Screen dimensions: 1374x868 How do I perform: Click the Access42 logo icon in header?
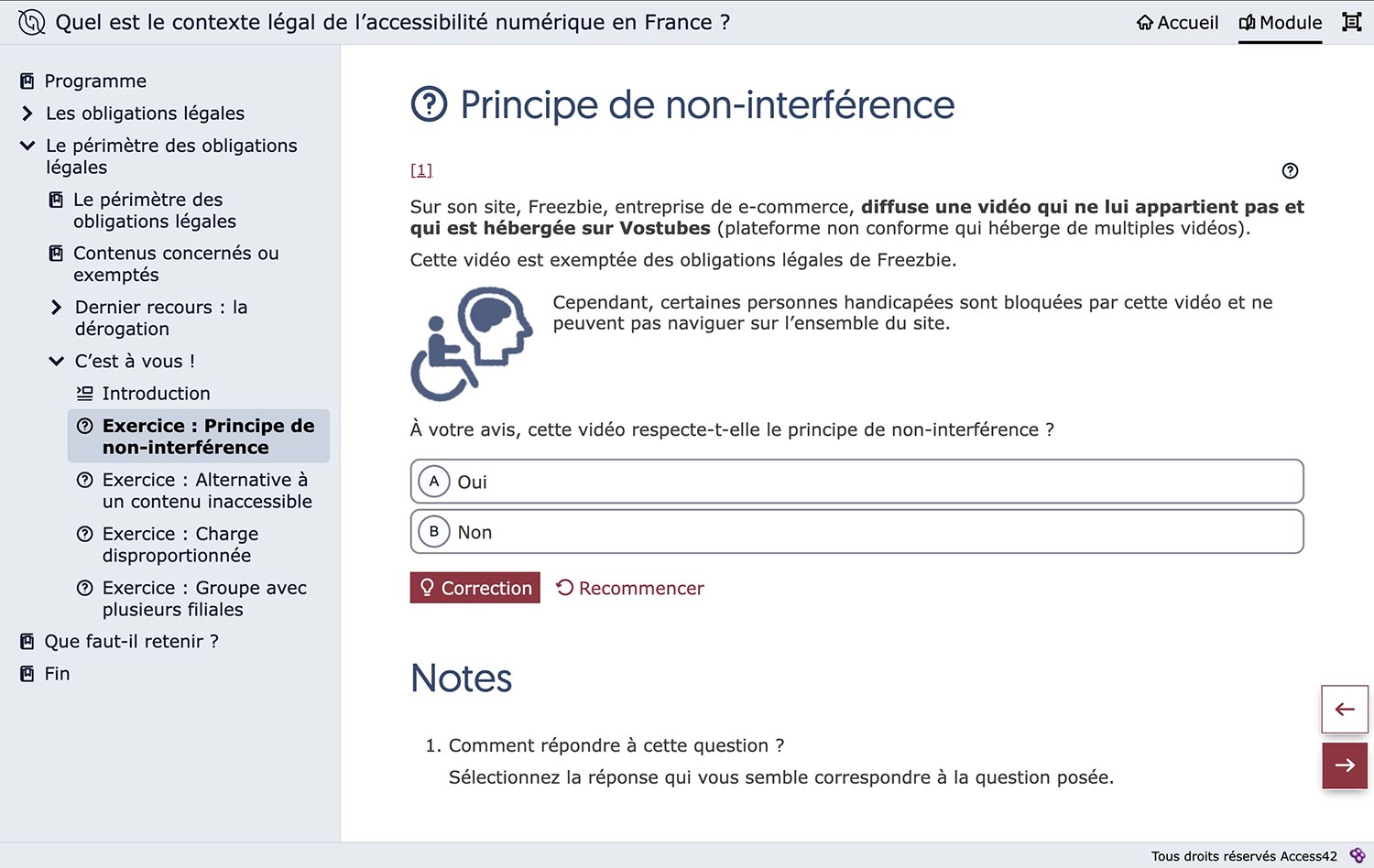31,22
